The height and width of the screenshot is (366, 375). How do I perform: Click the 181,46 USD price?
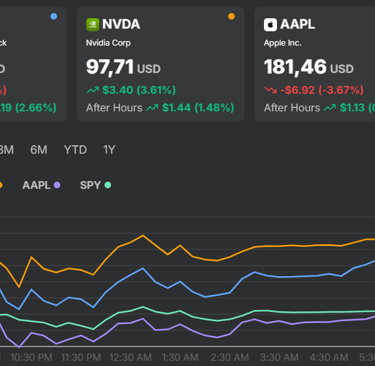(x=309, y=67)
